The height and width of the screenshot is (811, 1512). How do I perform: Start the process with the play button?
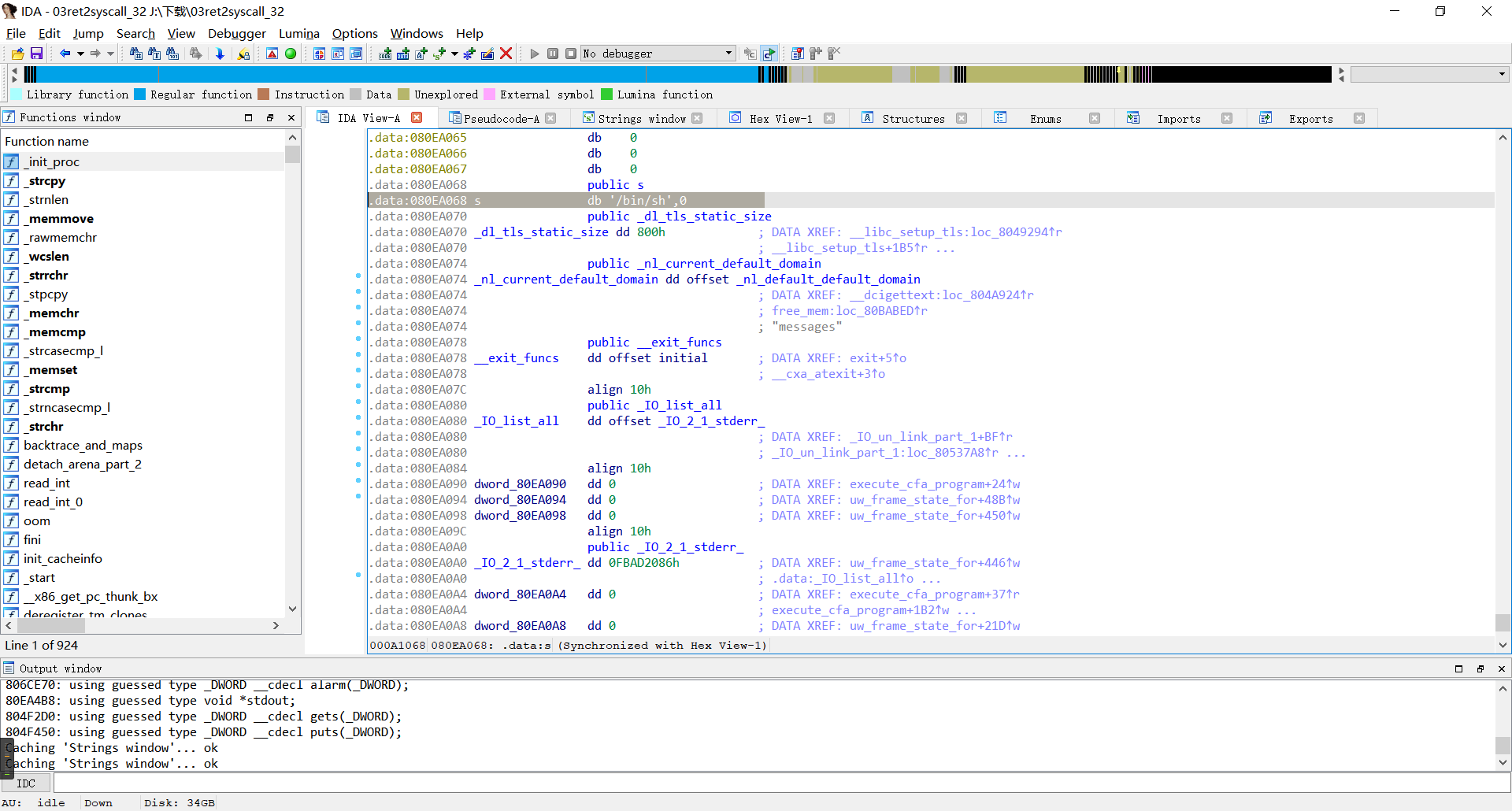tap(535, 54)
